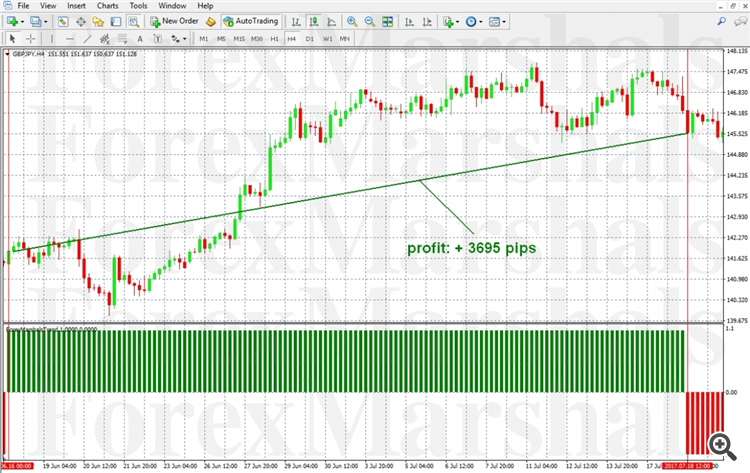Image resolution: width=750 pixels, height=473 pixels.
Task: Open the Window menu
Action: click(172, 6)
